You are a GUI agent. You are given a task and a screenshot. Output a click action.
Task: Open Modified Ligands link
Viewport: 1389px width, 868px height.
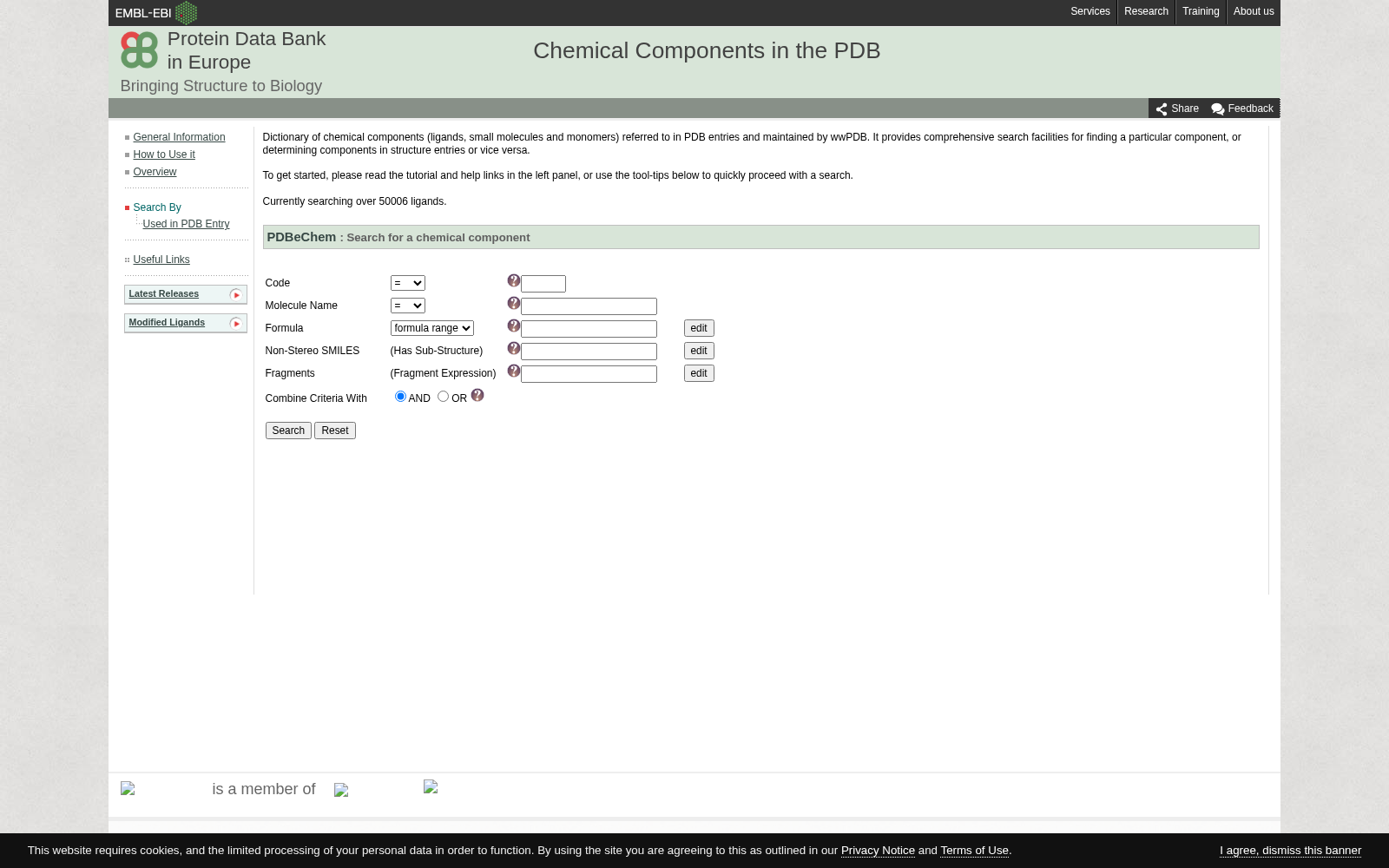click(x=167, y=322)
